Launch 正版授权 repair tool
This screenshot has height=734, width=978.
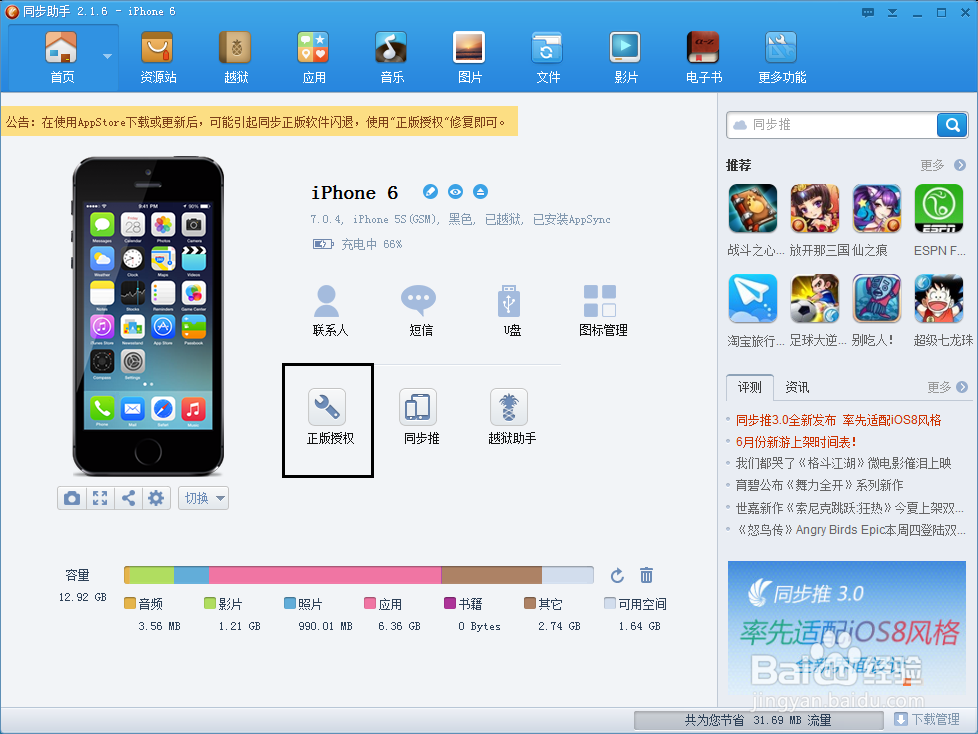pyautogui.click(x=329, y=417)
